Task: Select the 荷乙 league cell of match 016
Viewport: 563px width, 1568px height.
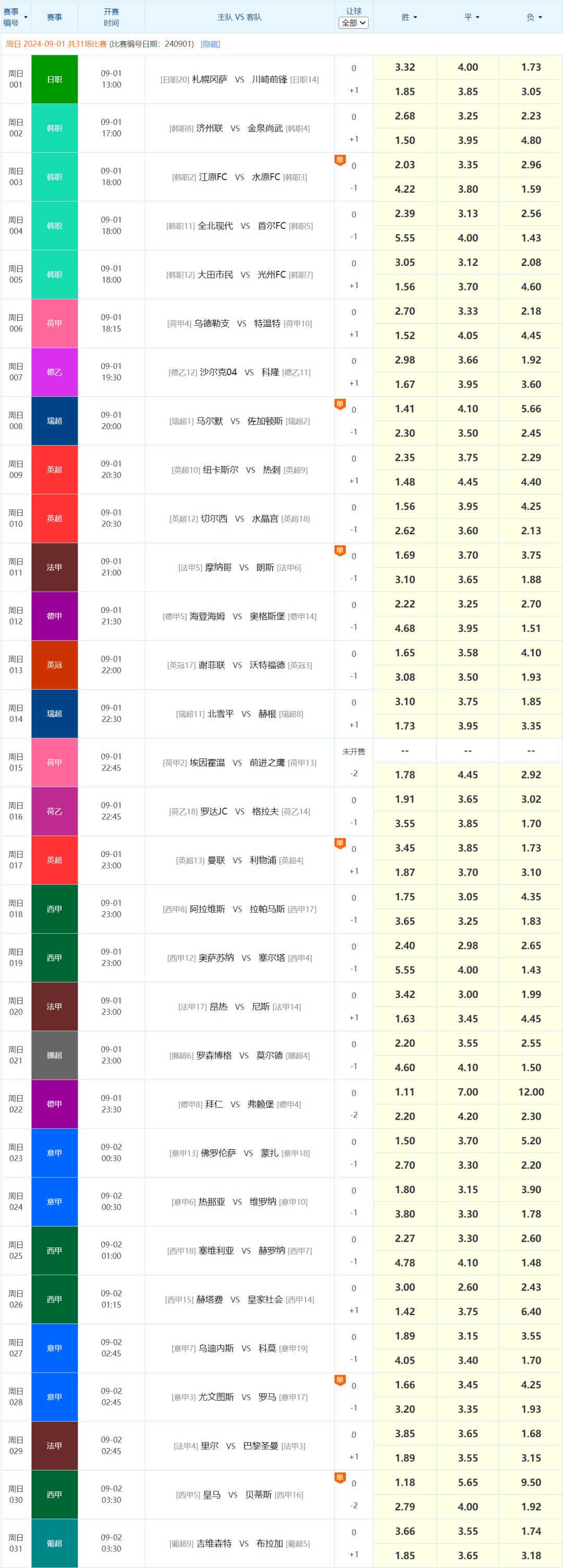Action: 55,811
